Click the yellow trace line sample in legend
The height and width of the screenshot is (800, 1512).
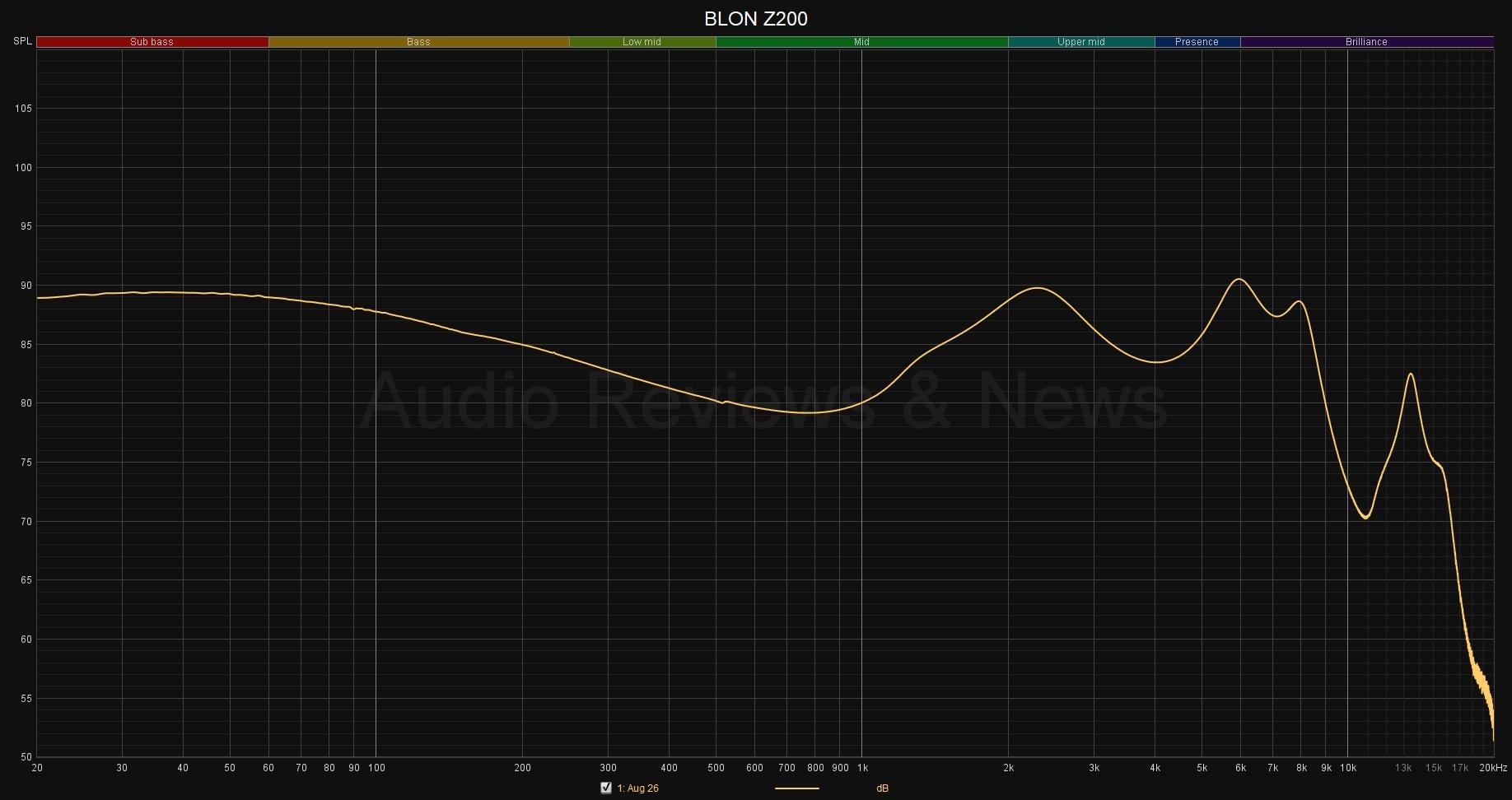pyautogui.click(x=796, y=788)
